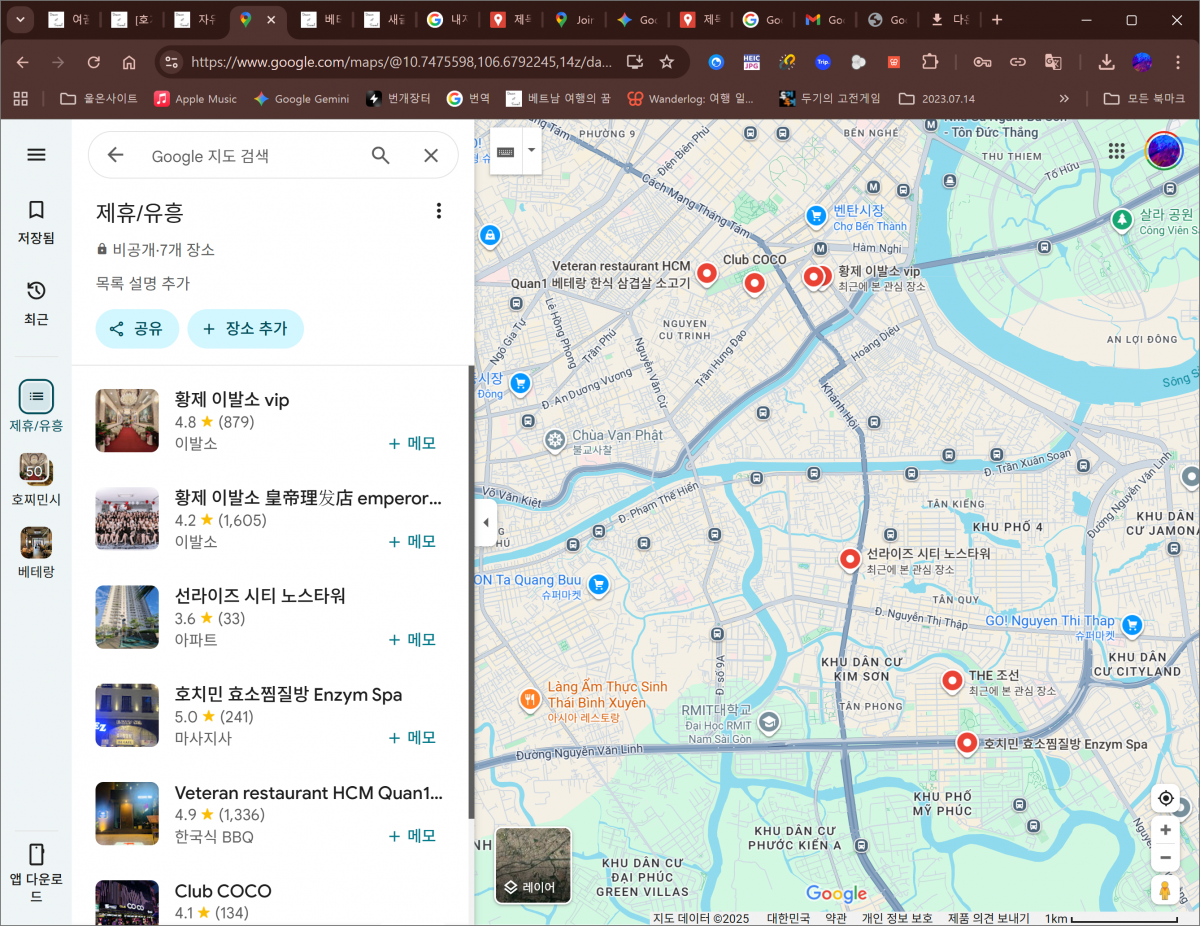Clear the search with the X icon
1200x926 pixels.
431,155
